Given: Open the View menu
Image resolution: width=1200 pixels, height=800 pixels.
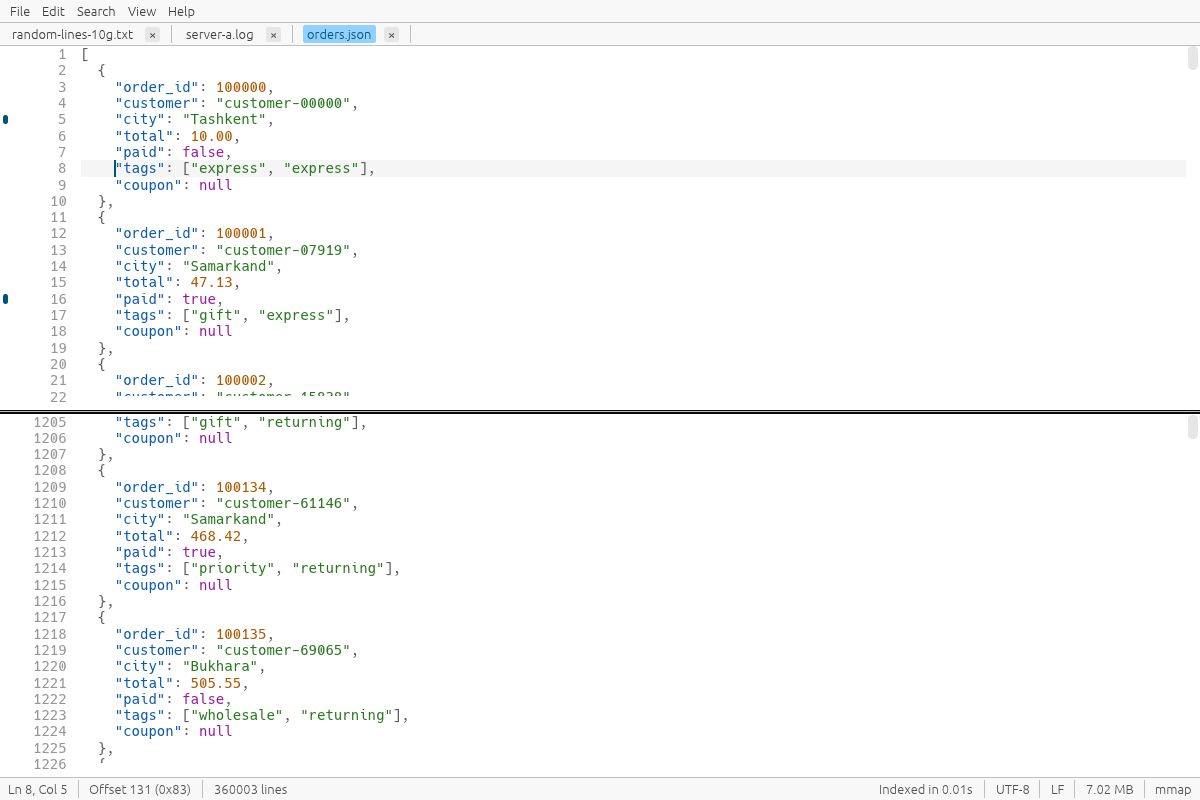Looking at the screenshot, I should 142,11.
